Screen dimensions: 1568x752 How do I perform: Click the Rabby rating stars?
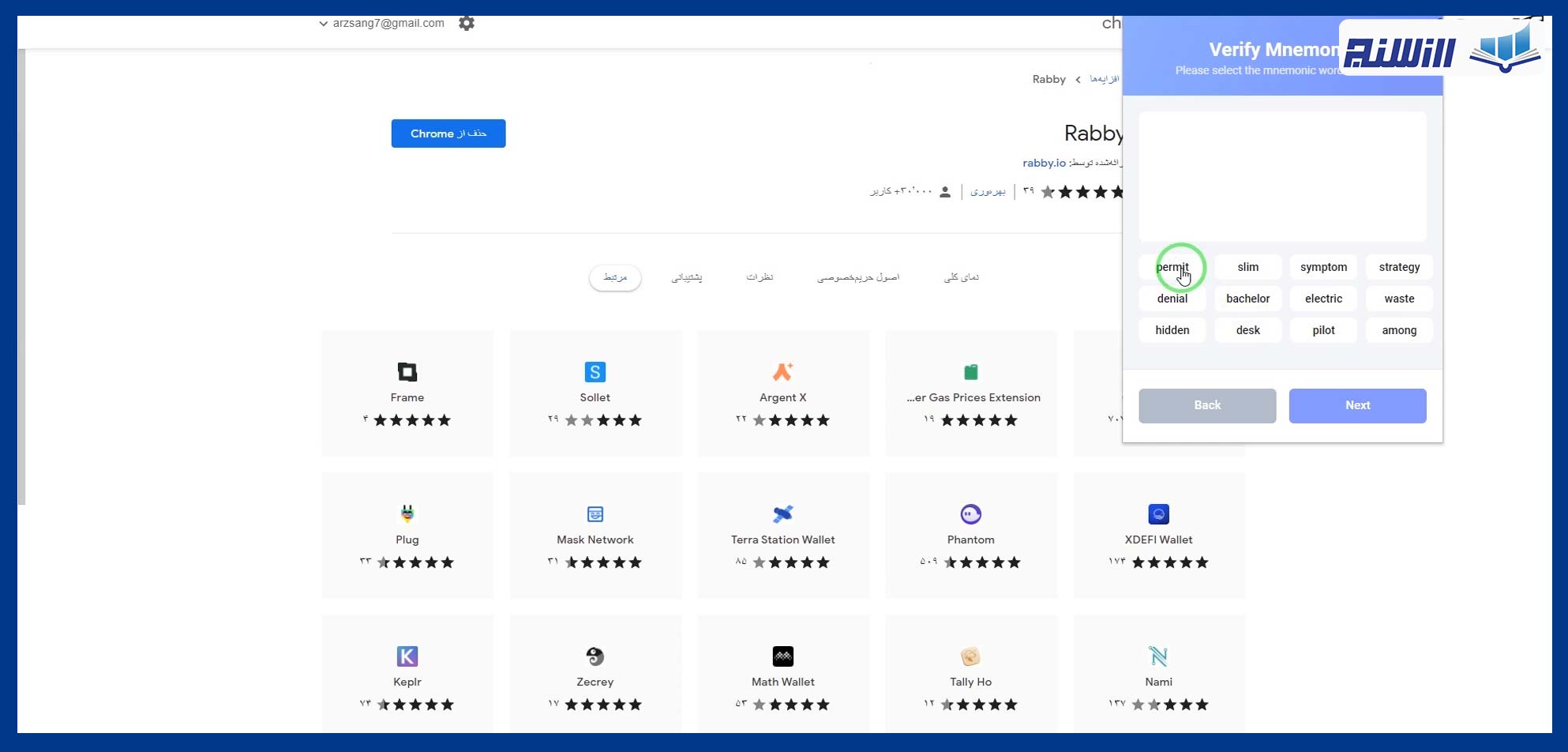pos(1082,192)
